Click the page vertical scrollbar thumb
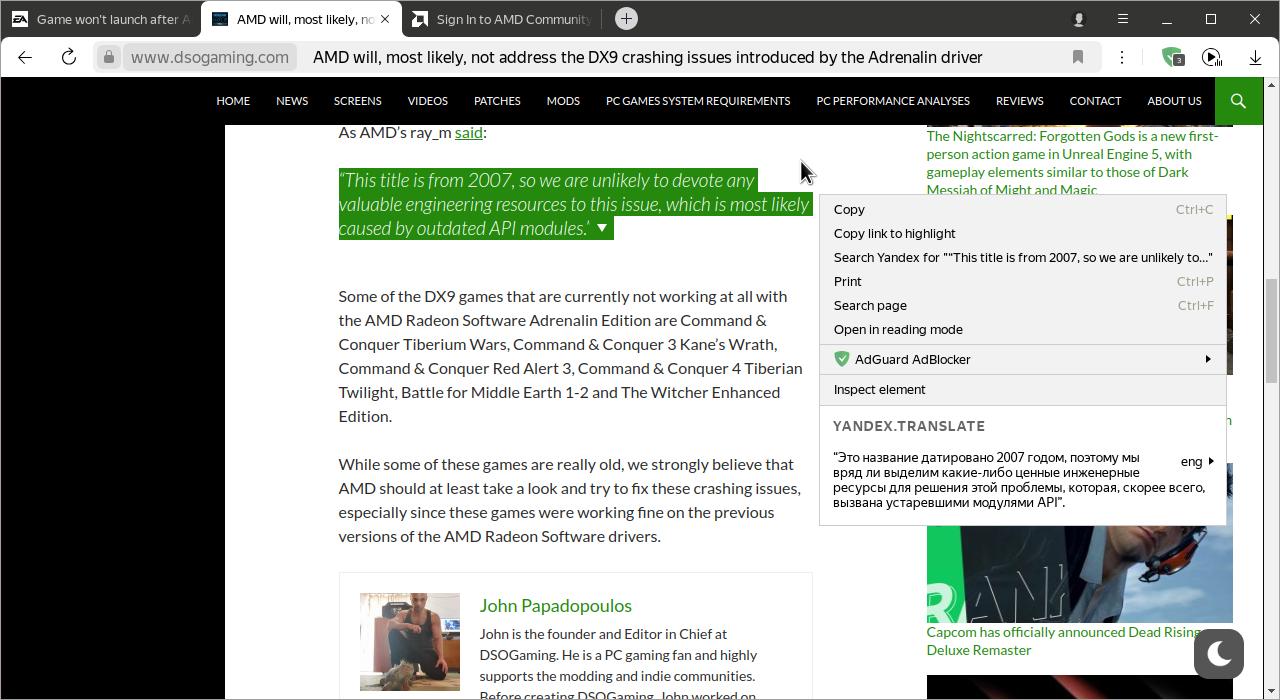Viewport: 1280px width, 700px height. [1272, 330]
